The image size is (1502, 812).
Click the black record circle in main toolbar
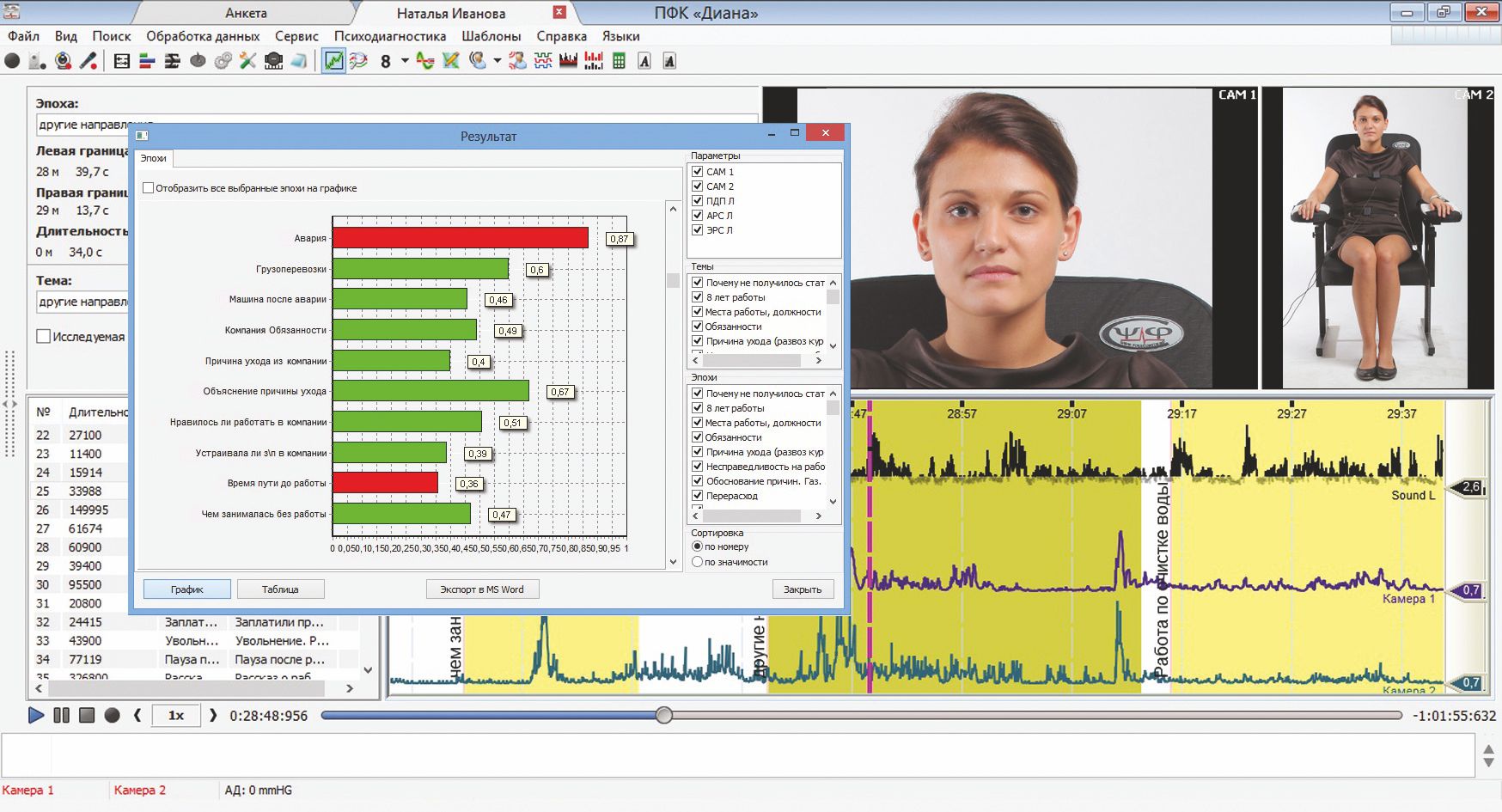12,61
